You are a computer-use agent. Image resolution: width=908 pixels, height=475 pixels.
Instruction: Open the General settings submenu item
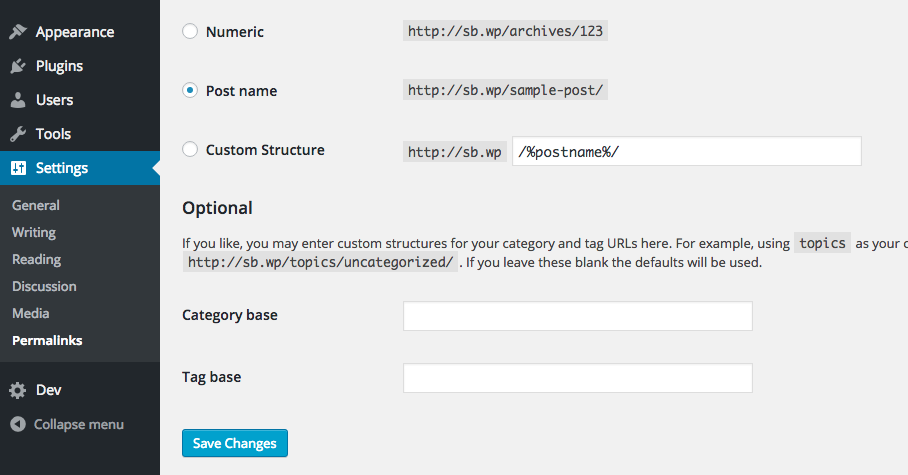36,205
